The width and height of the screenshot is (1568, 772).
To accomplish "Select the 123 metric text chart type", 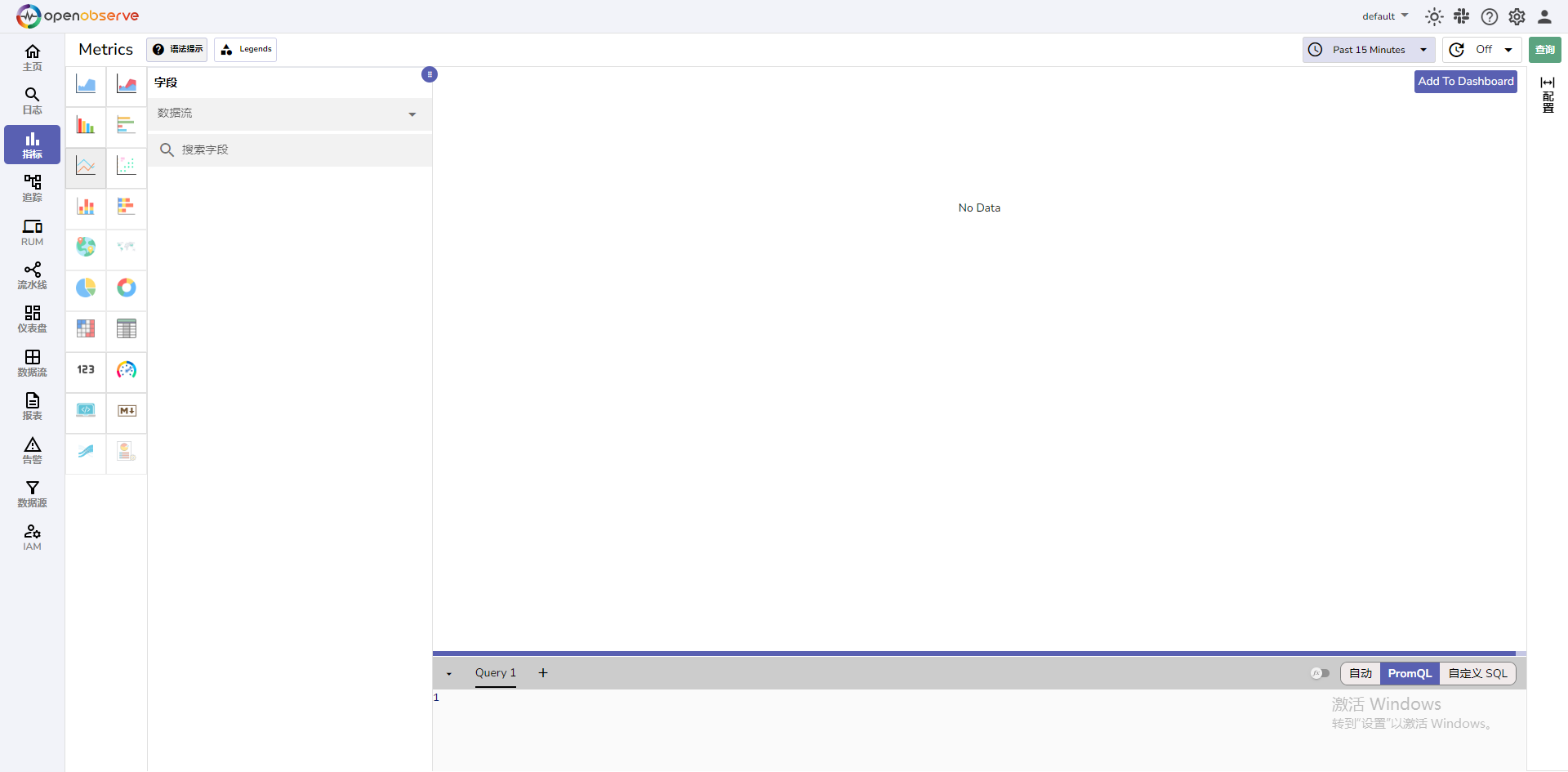I will 86,370.
